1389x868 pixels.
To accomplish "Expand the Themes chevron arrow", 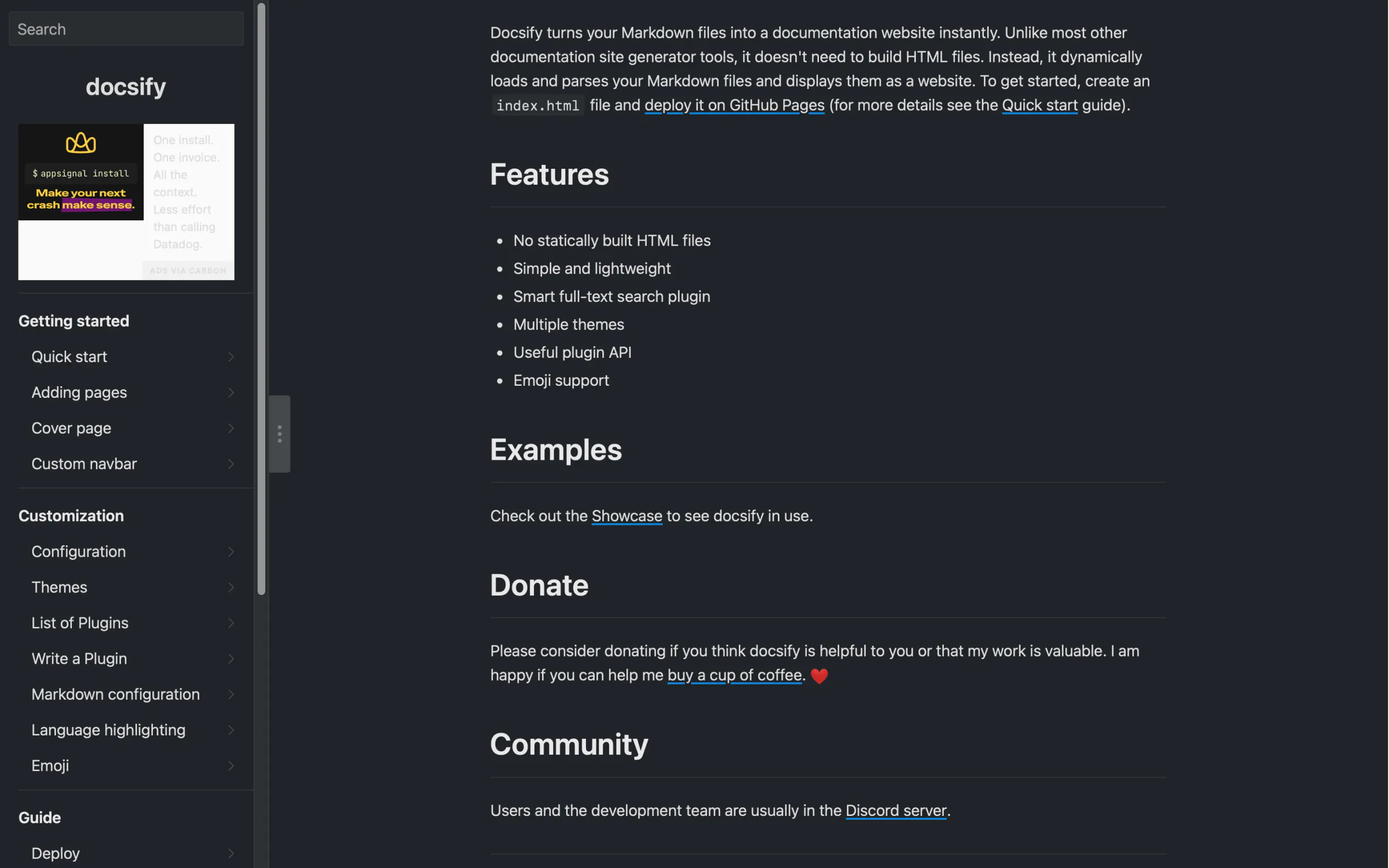I will pos(231,587).
